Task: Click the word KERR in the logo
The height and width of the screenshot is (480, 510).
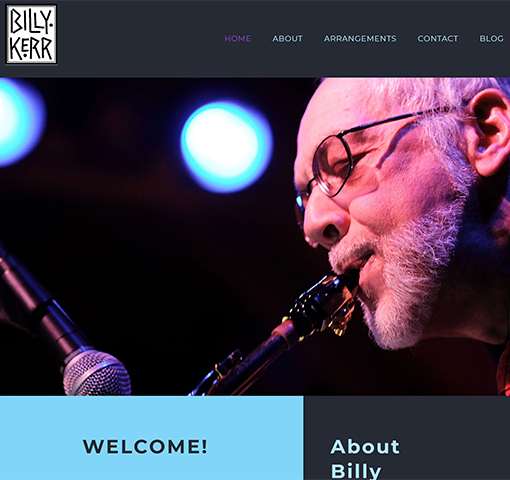Action: 31,48
